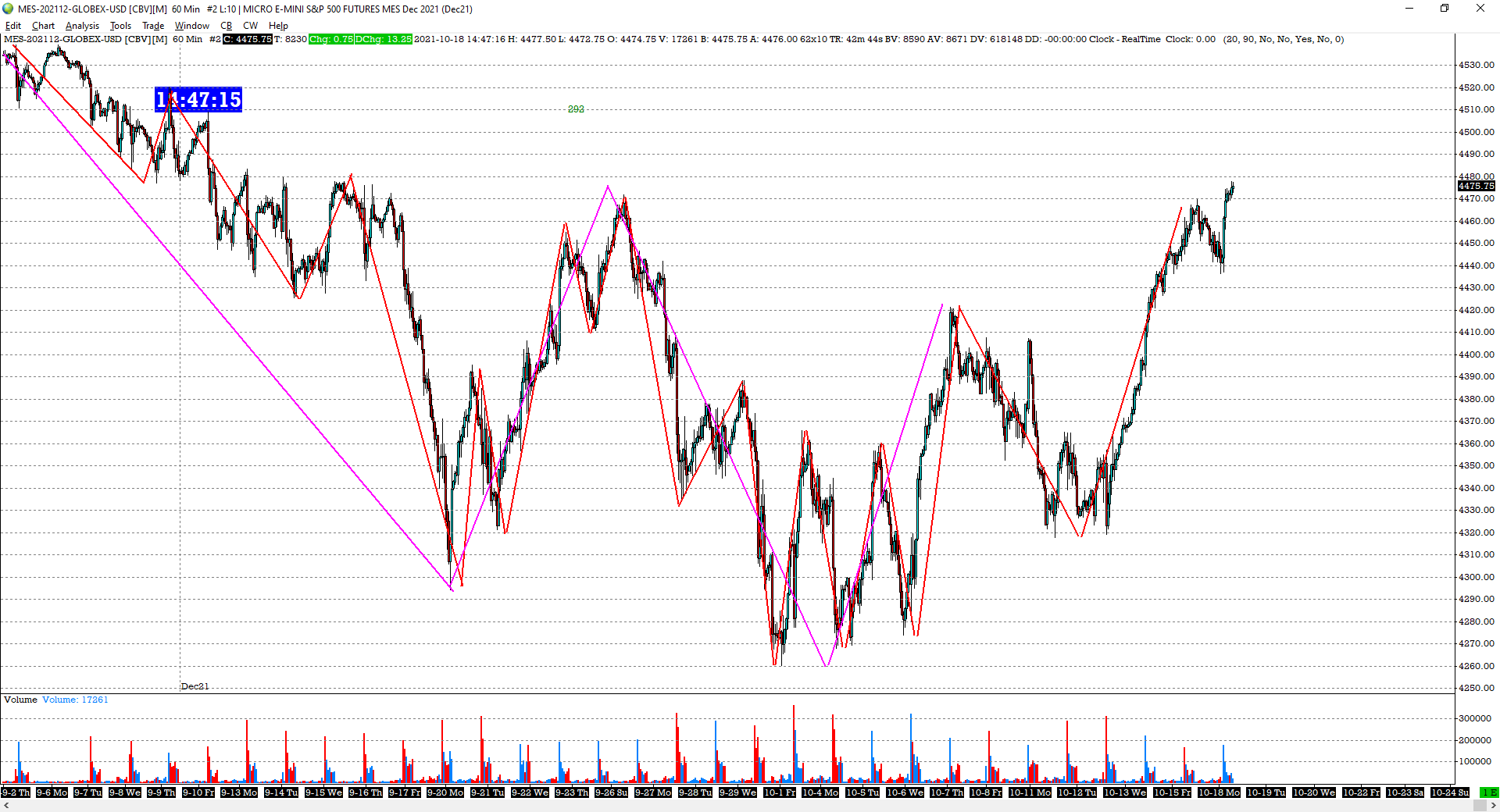Click the 9-2 Th date label
This screenshot has width=1500, height=812.
tap(16, 792)
